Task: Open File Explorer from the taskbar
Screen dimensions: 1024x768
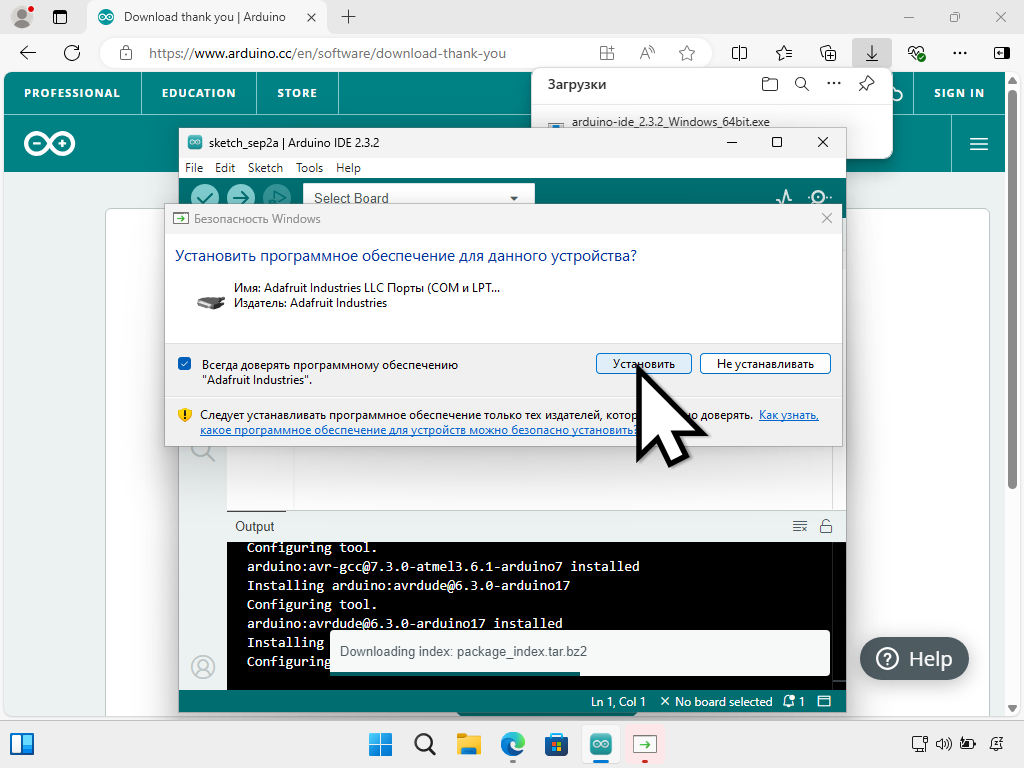Action: 468,744
